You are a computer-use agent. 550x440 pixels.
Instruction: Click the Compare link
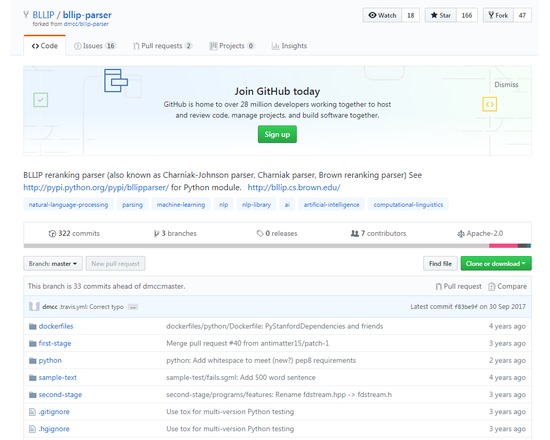point(508,286)
